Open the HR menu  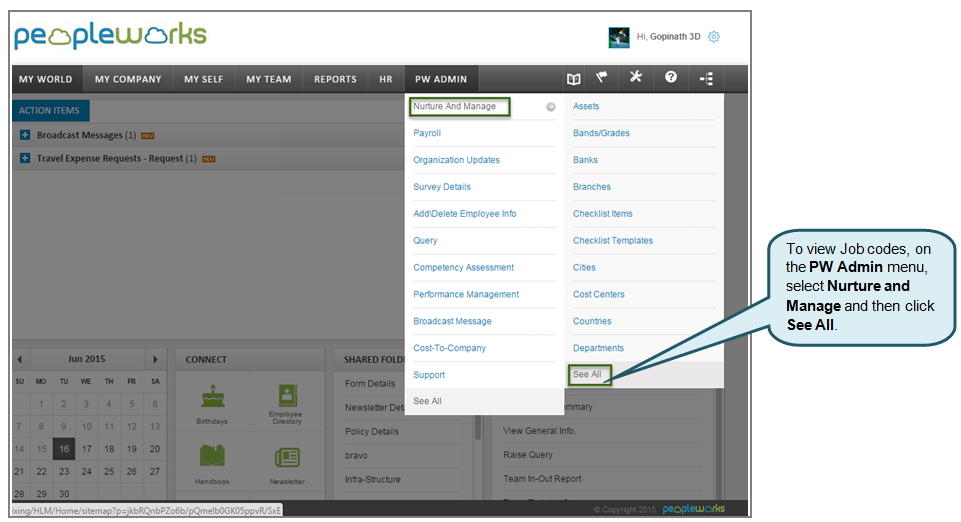tap(386, 79)
